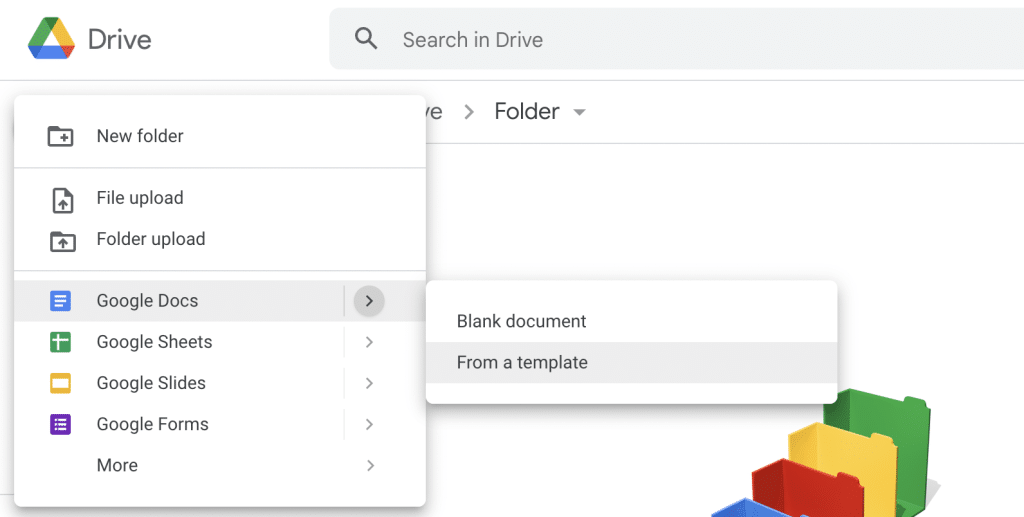Click the magnifying glass search icon
Screen dimensions: 1024x517
point(366,39)
